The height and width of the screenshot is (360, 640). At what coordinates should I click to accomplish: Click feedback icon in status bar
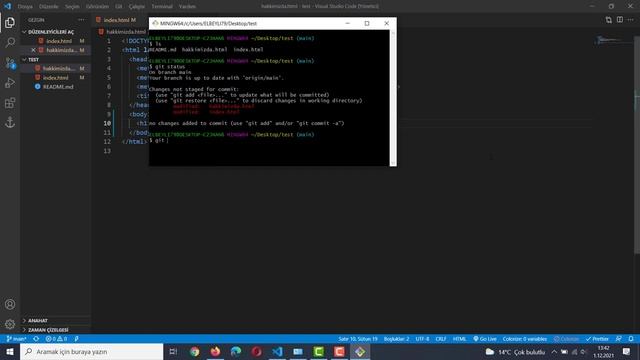[x=619, y=339]
